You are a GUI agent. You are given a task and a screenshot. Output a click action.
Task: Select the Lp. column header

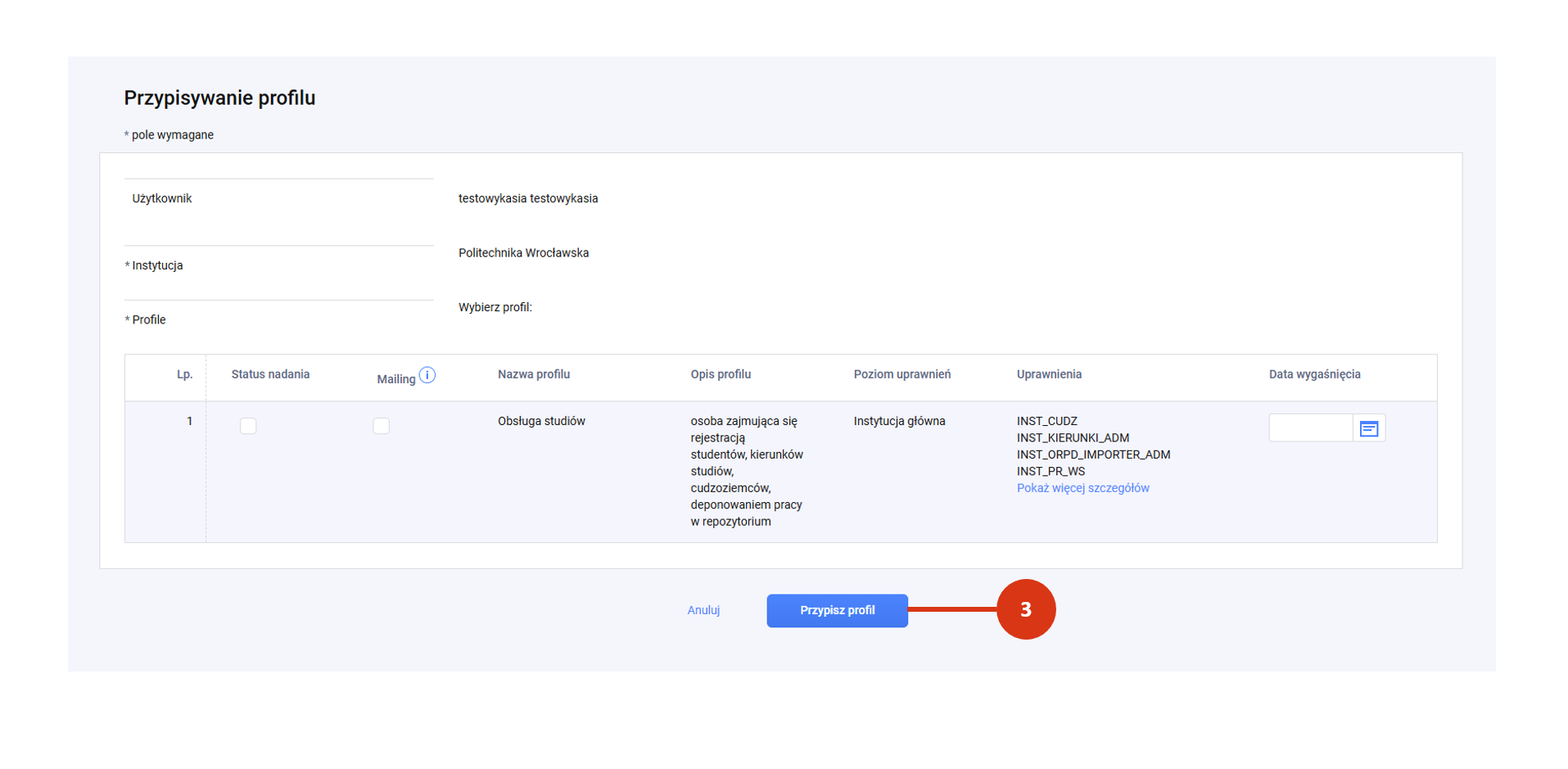pos(185,374)
